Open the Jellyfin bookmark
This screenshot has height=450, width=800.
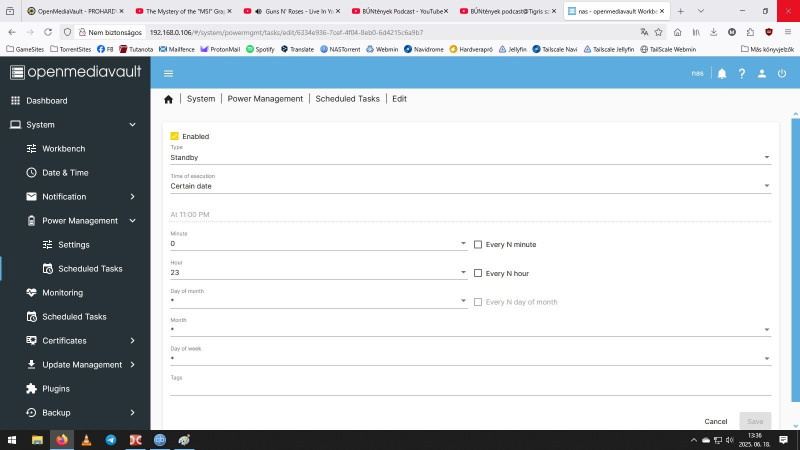click(512, 49)
